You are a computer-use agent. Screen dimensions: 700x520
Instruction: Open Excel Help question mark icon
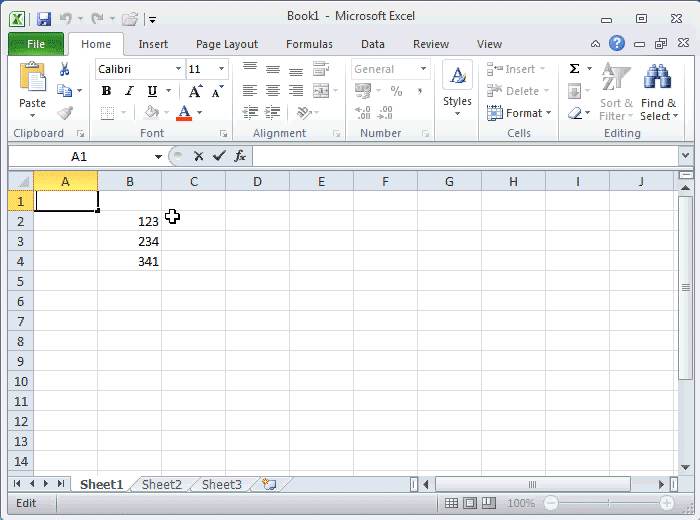pyautogui.click(x=617, y=44)
